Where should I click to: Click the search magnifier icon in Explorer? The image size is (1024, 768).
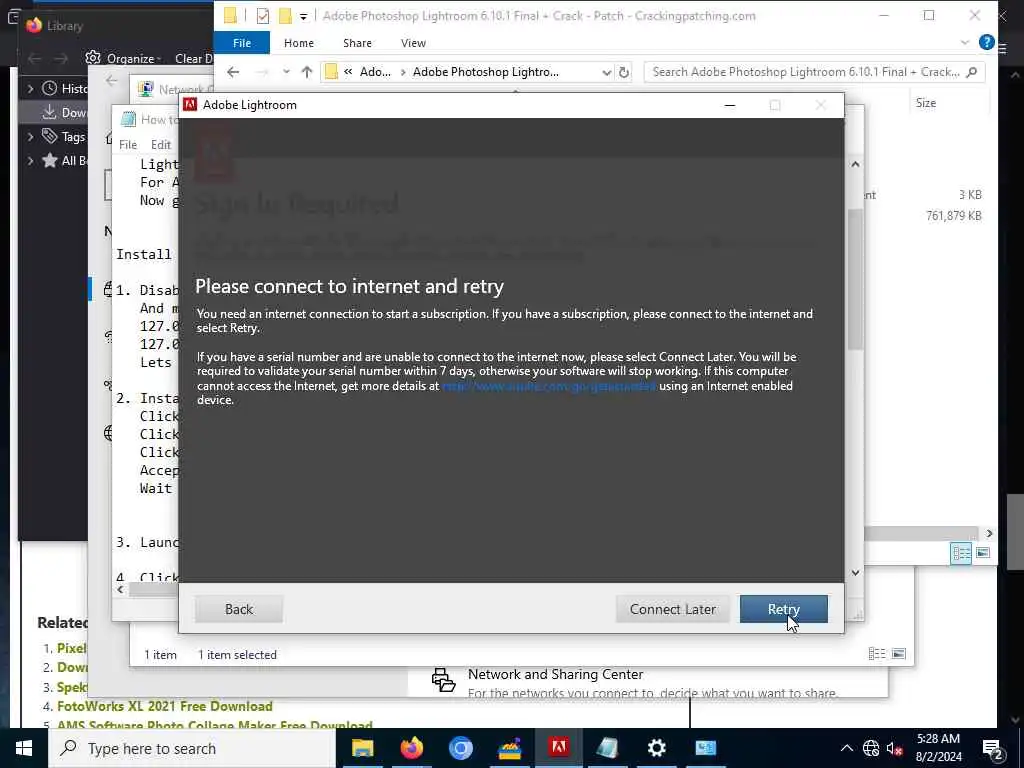coord(971,72)
